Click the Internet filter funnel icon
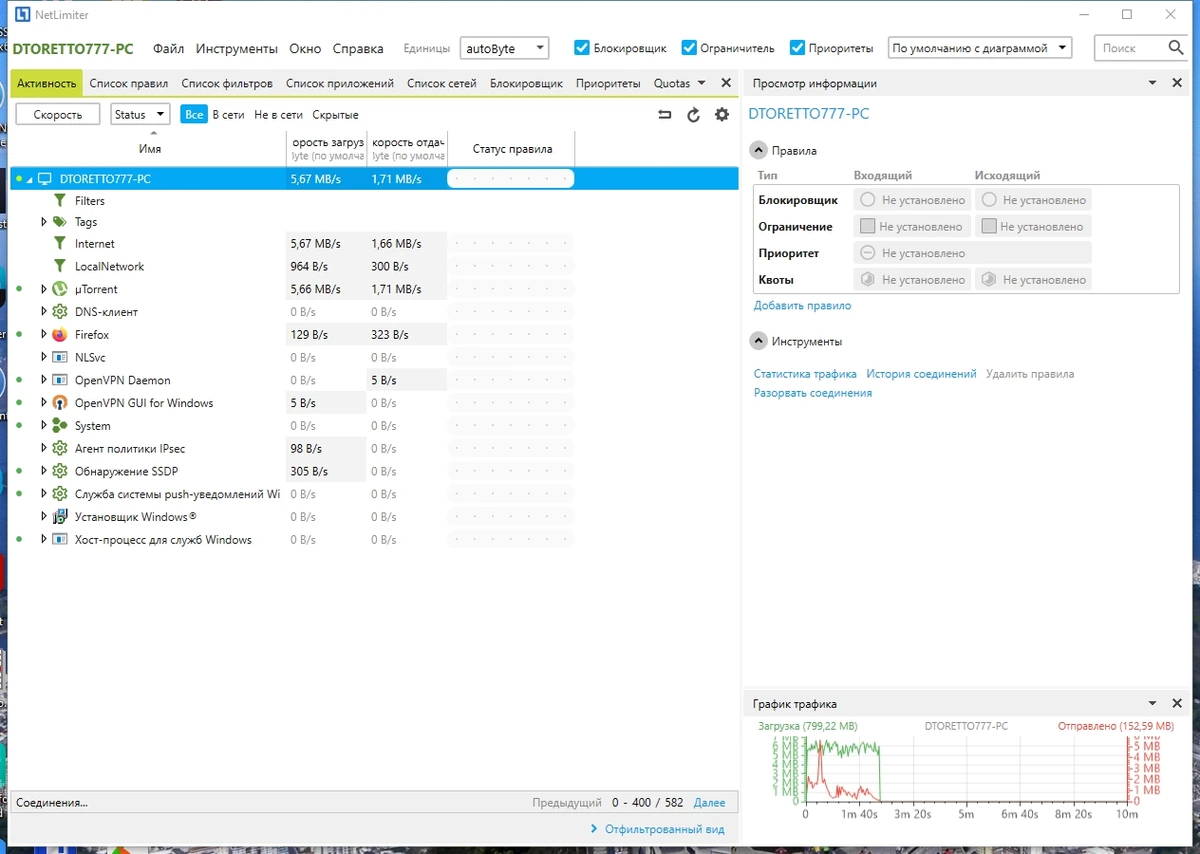The width and height of the screenshot is (1200, 854). pos(60,244)
